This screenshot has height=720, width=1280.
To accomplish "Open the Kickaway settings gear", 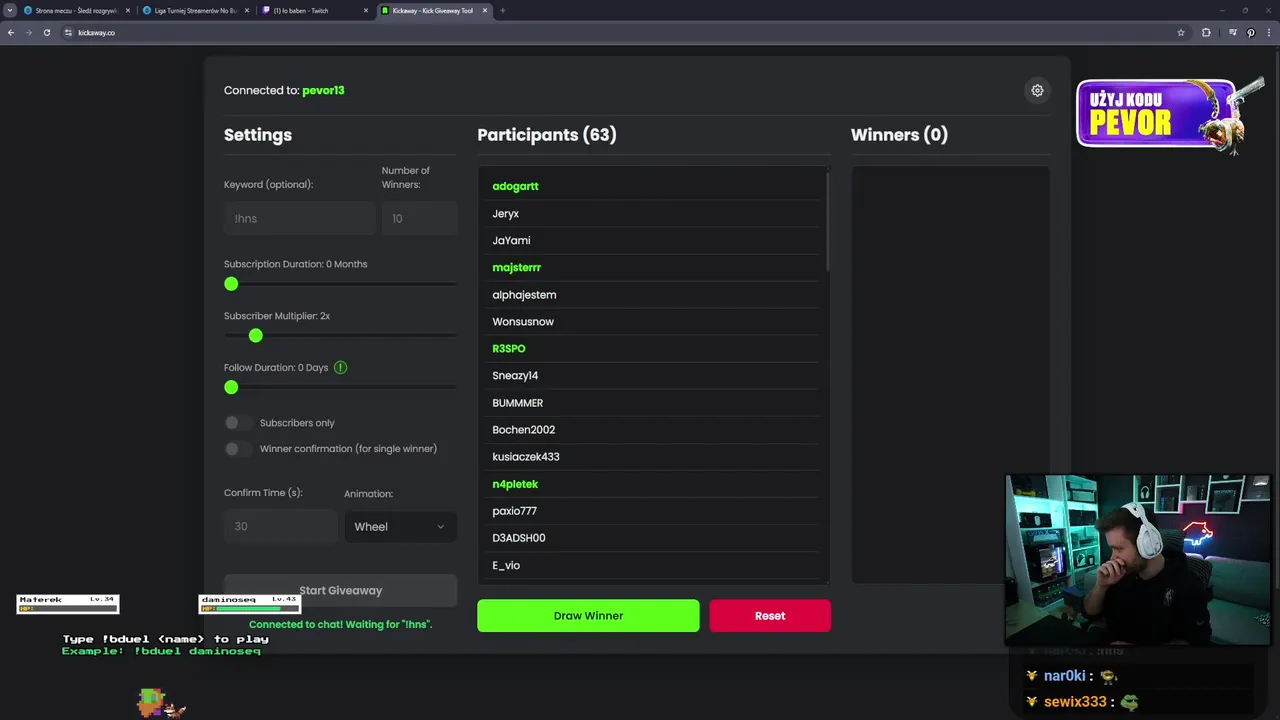I will [x=1037, y=90].
